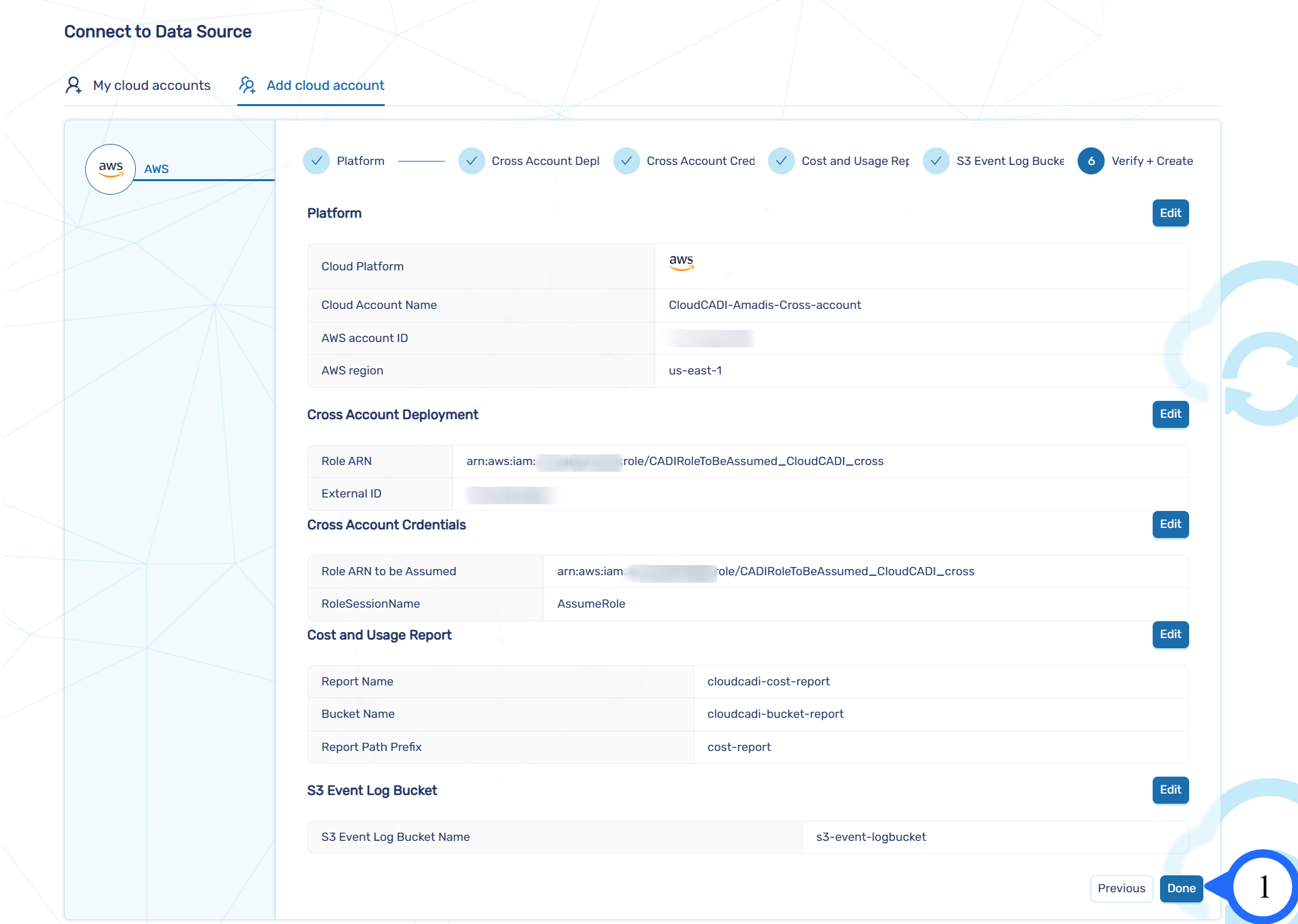The height and width of the screenshot is (924, 1298).
Task: Switch to My cloud accounts tab
Action: point(151,85)
